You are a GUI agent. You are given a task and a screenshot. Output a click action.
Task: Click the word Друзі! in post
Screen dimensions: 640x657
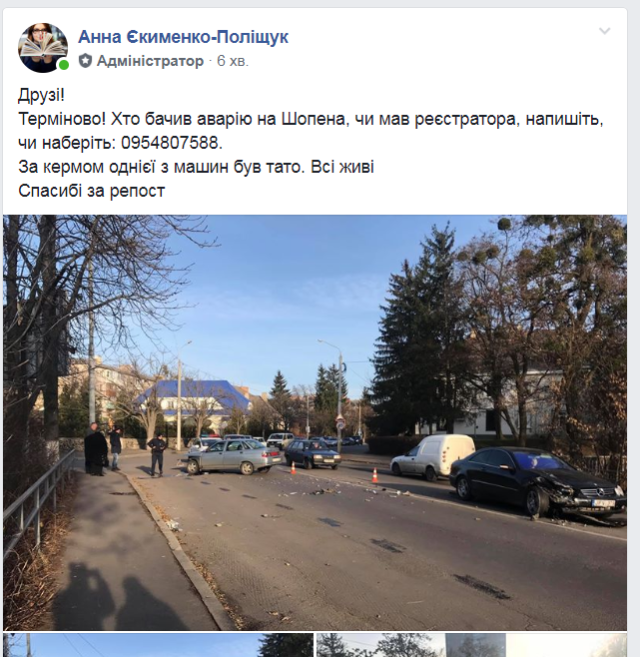coord(41,96)
